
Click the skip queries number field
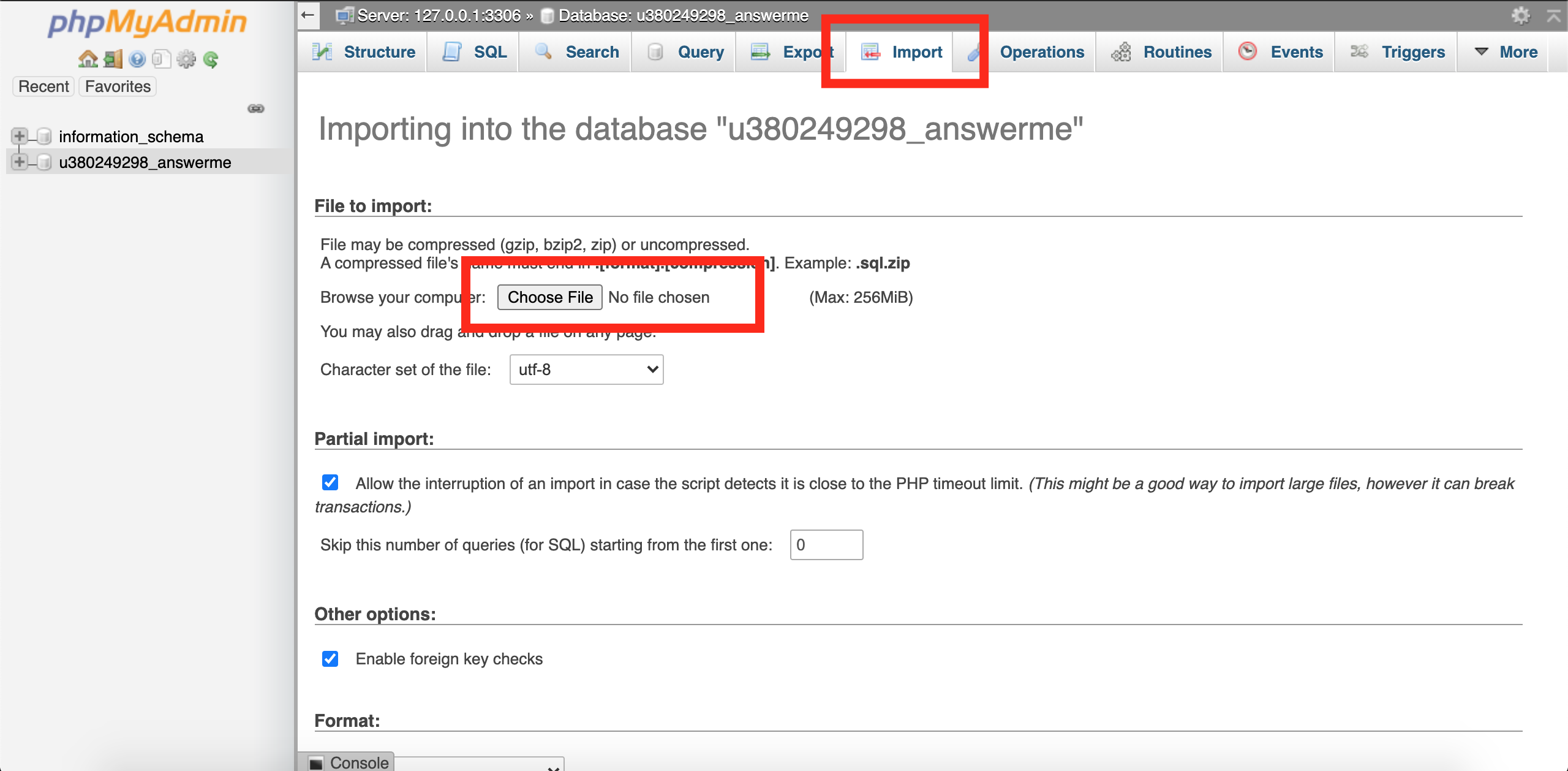826,544
